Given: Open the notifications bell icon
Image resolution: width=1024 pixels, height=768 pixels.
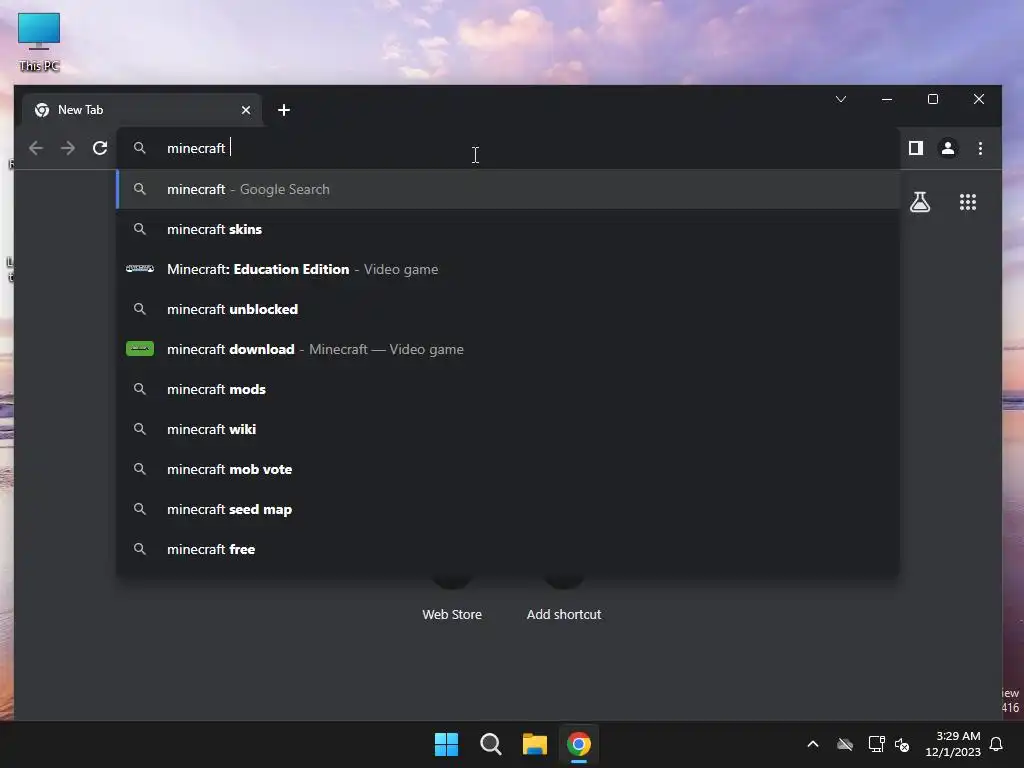Looking at the screenshot, I should (996, 744).
